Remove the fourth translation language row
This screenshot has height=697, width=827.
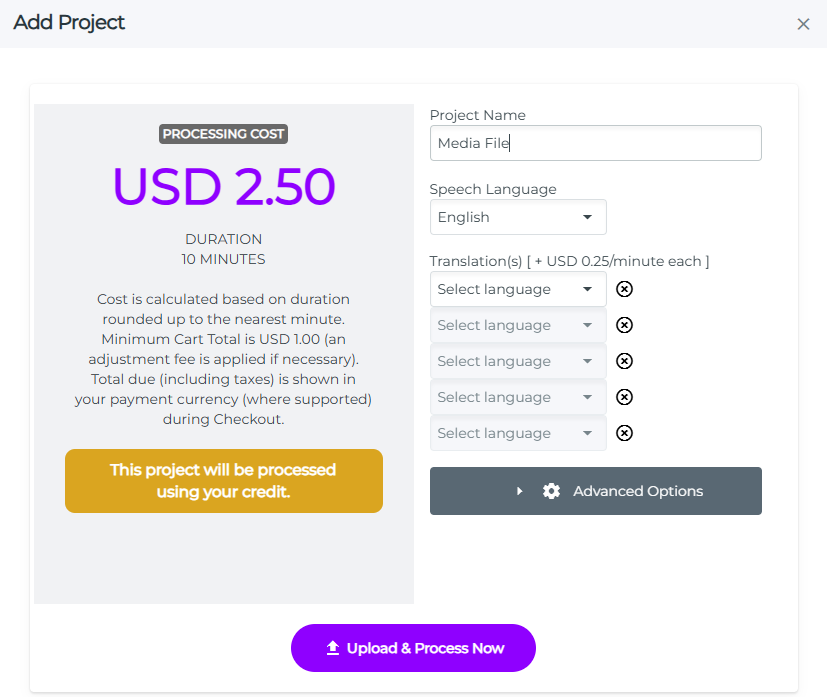point(624,397)
